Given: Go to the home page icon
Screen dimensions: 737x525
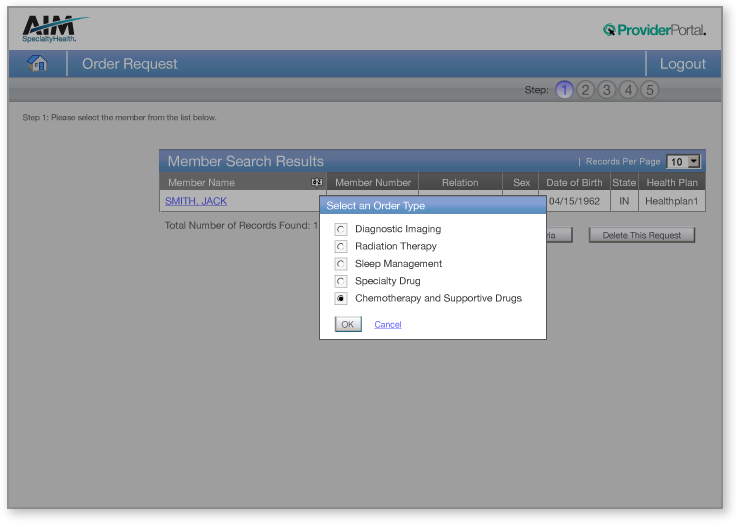Looking at the screenshot, I should [x=37, y=63].
